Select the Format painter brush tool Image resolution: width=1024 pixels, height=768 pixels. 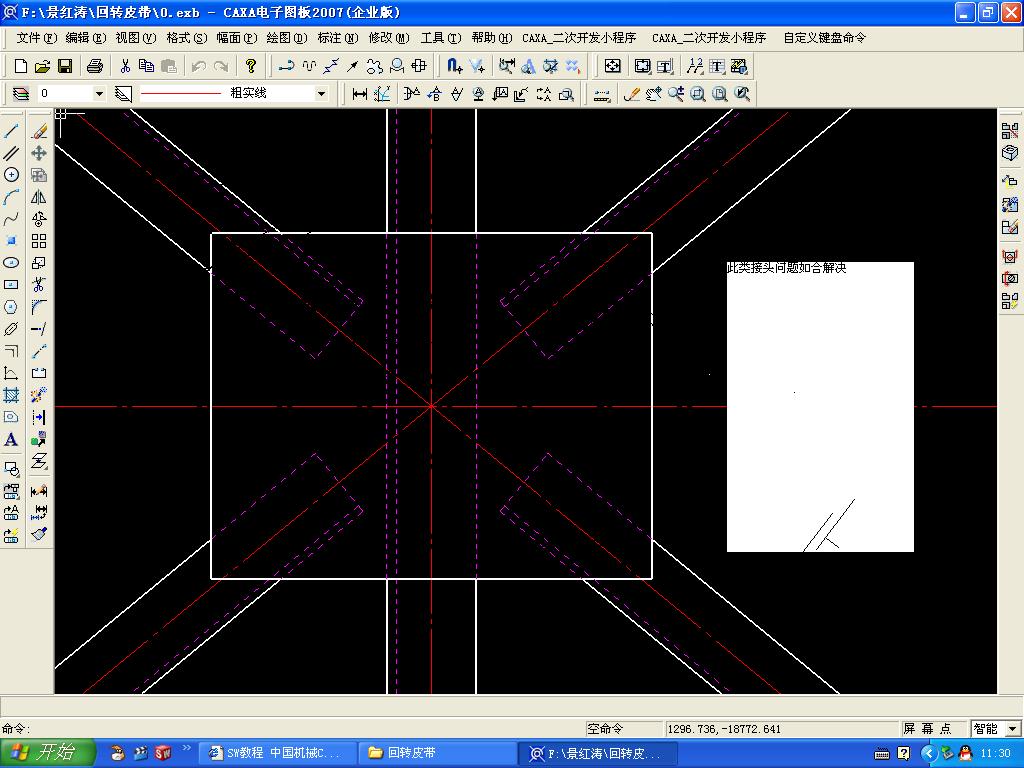click(39, 534)
